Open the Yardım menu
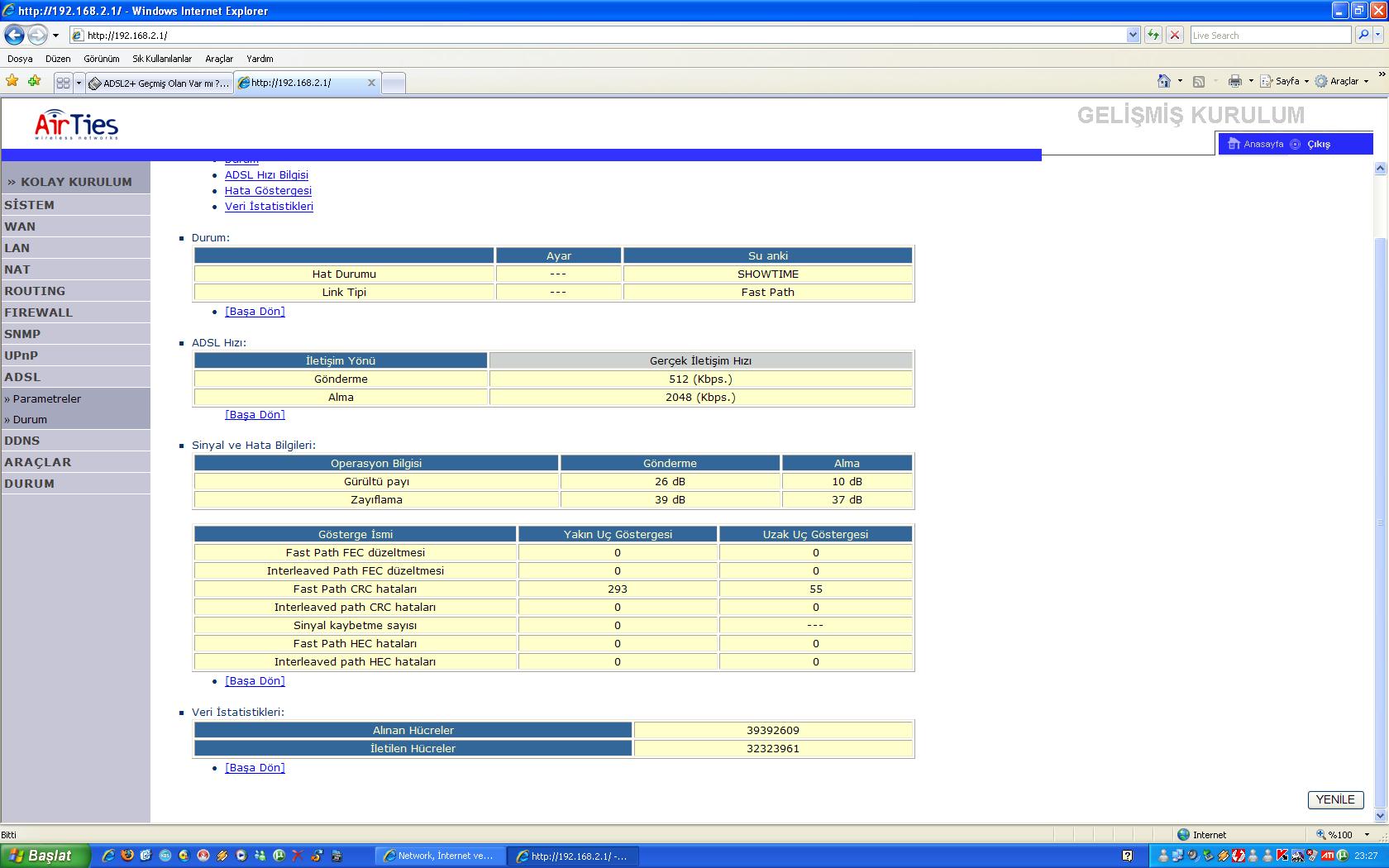Screen dimensions: 1389x868 tap(260, 59)
